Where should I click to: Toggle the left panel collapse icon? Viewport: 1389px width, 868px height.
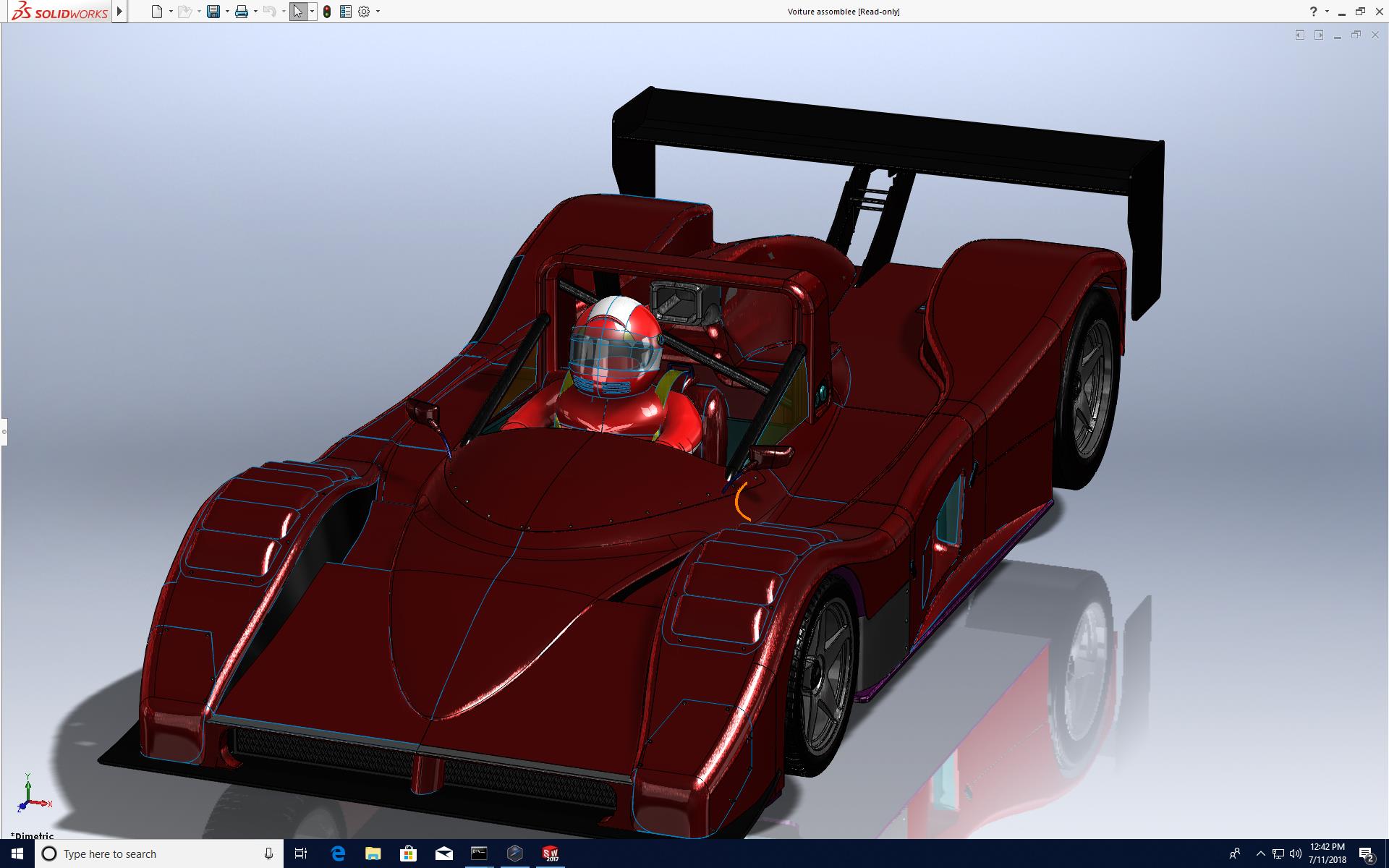[x=1300, y=35]
